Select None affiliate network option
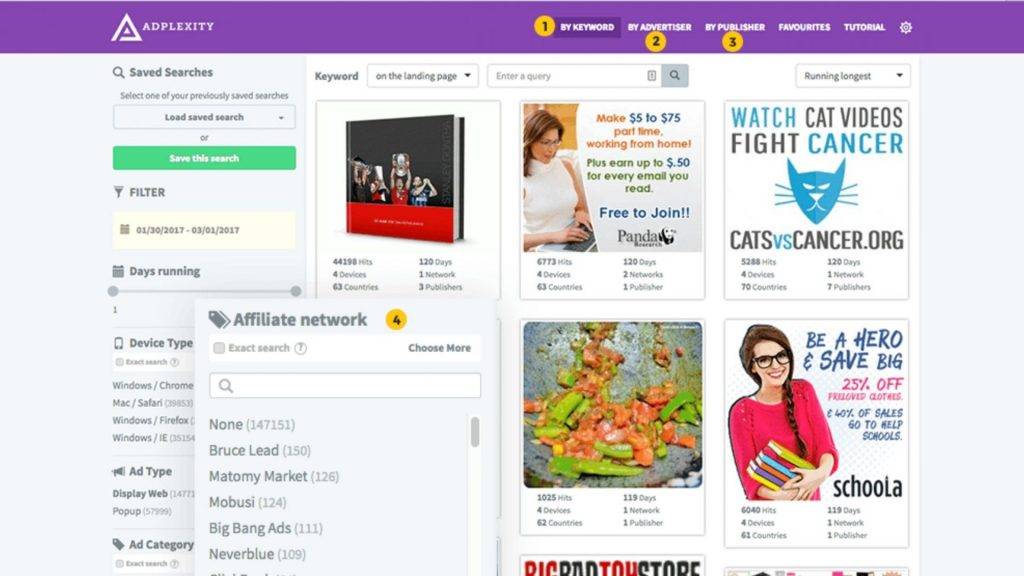This screenshot has width=1024, height=576. pyautogui.click(x=251, y=424)
